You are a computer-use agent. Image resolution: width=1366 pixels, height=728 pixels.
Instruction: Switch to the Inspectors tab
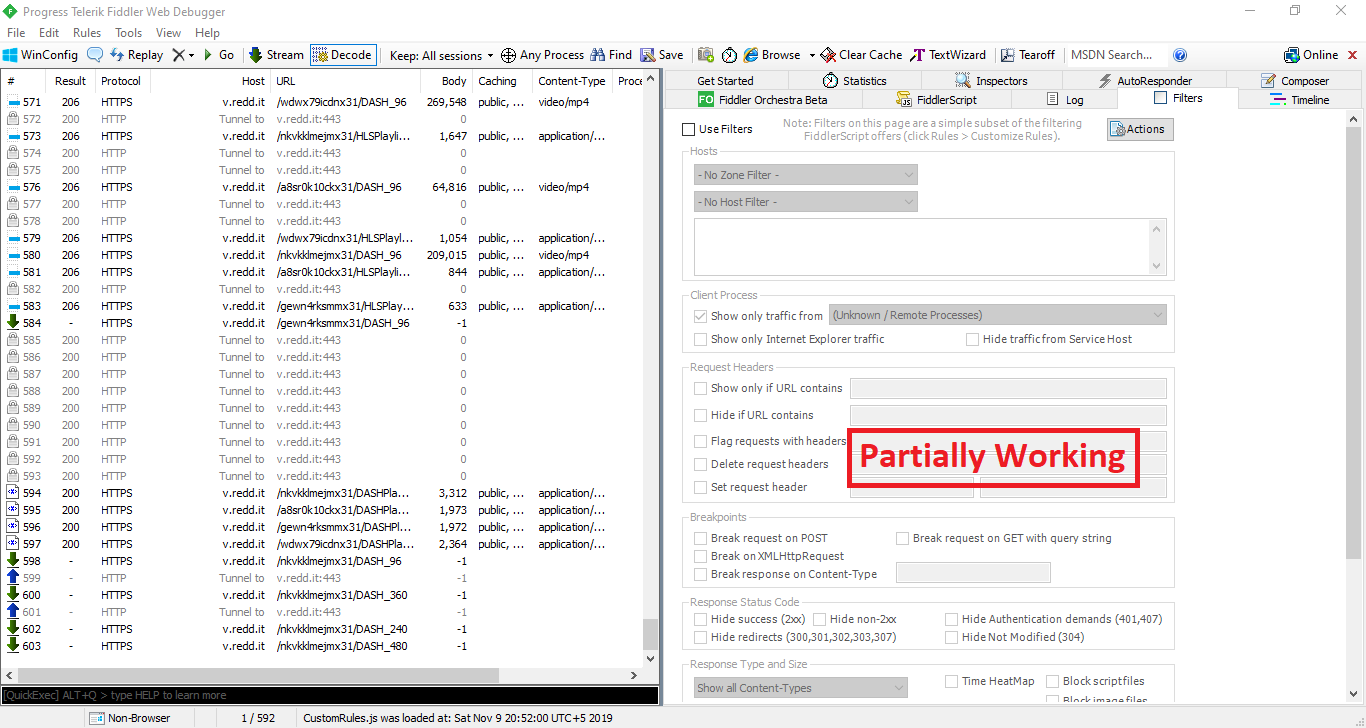[990, 81]
